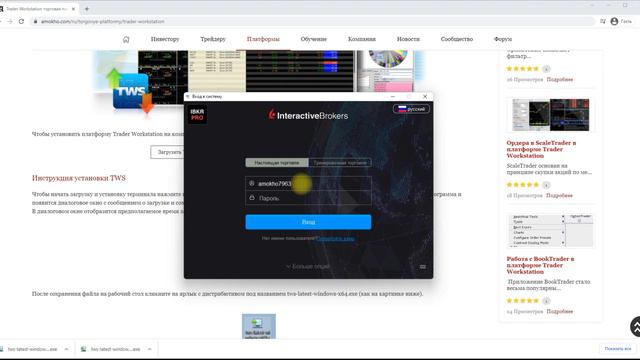This screenshot has width=640, height=360.
Task: Go to the website home icon
Action: tap(126, 39)
